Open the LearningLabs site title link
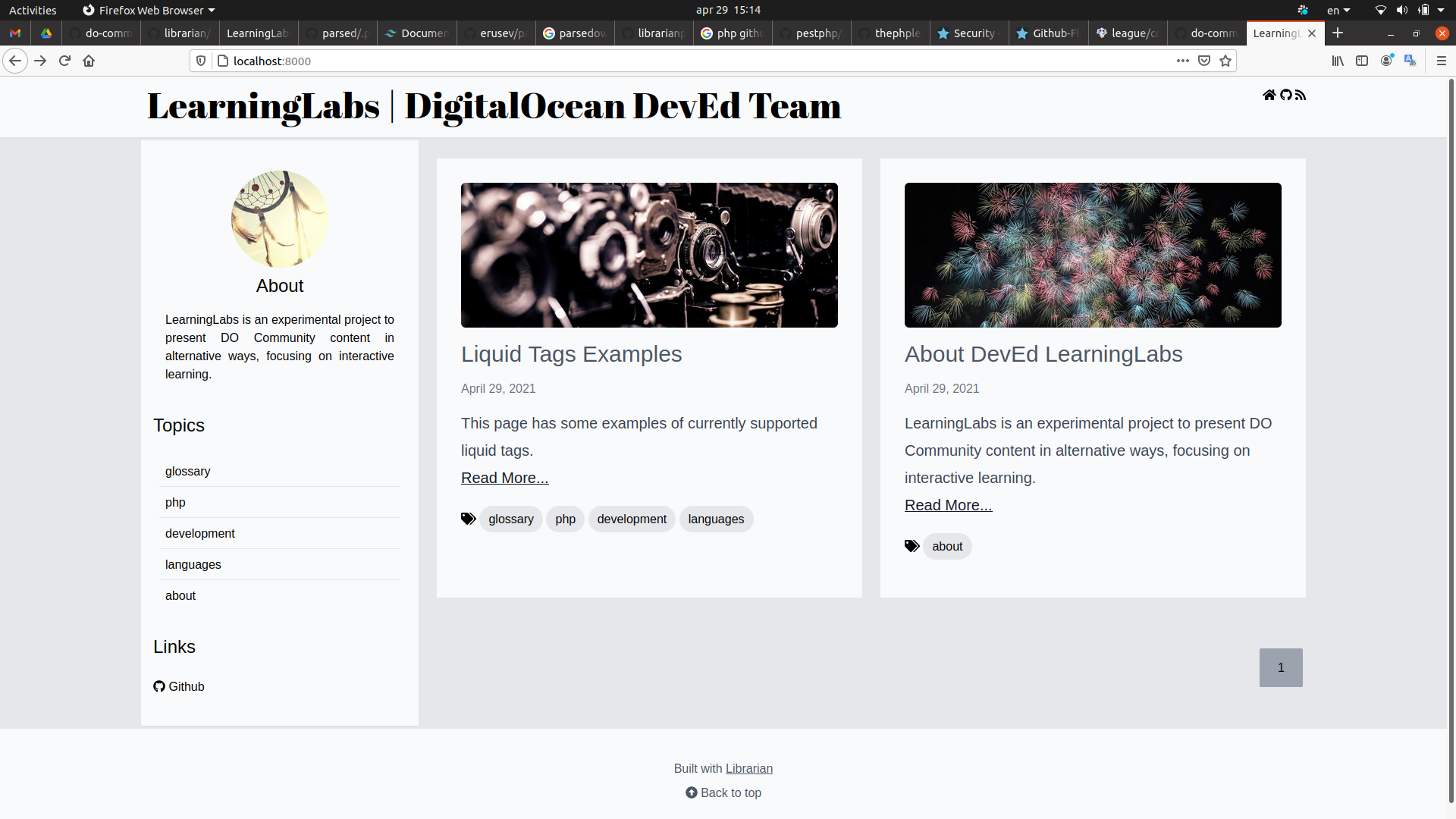The image size is (1456, 819). [x=494, y=106]
